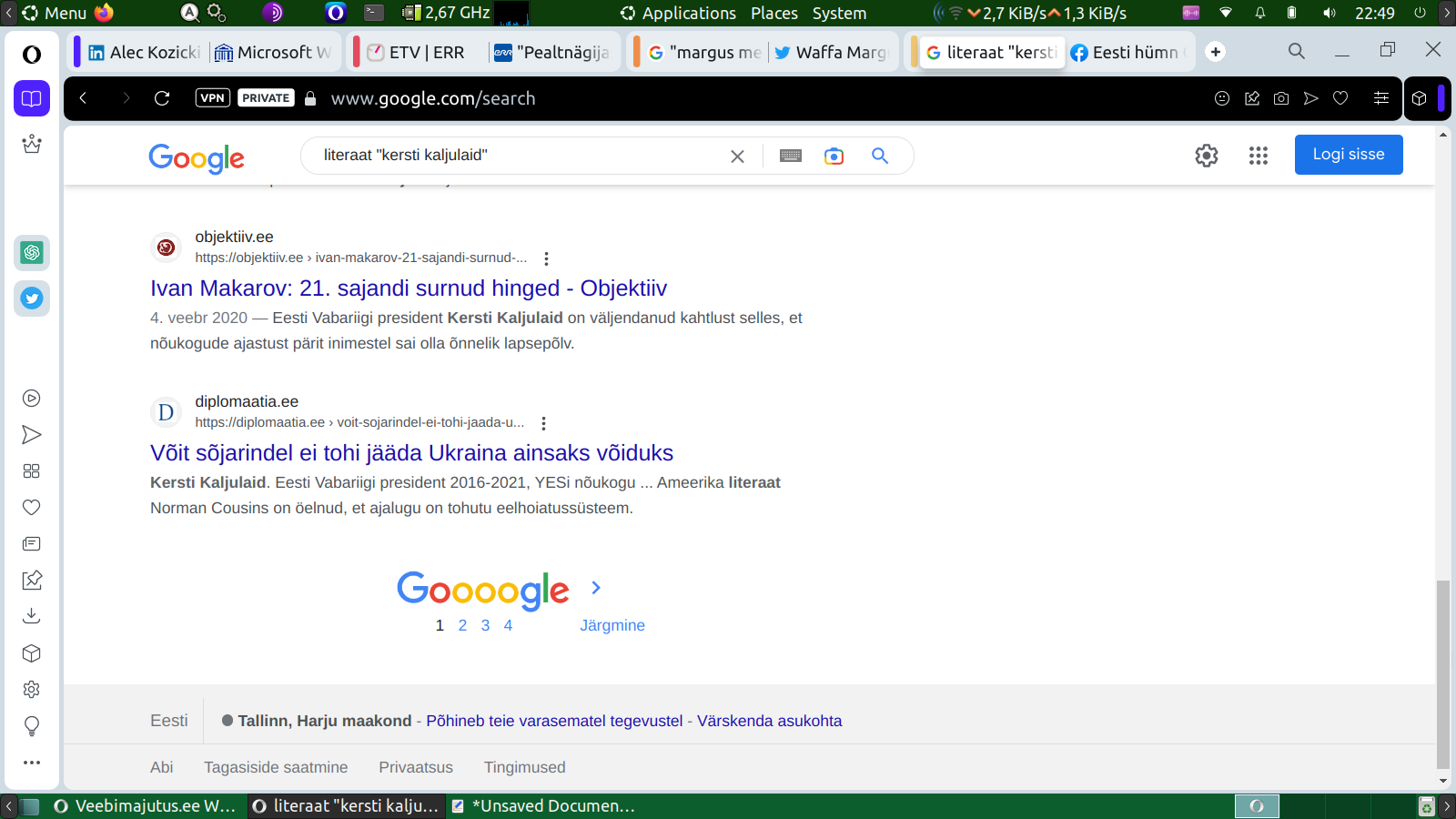This screenshot has width=1456, height=819.
Task: Open the lightbulb tips icon in sidebar
Action: [32, 726]
